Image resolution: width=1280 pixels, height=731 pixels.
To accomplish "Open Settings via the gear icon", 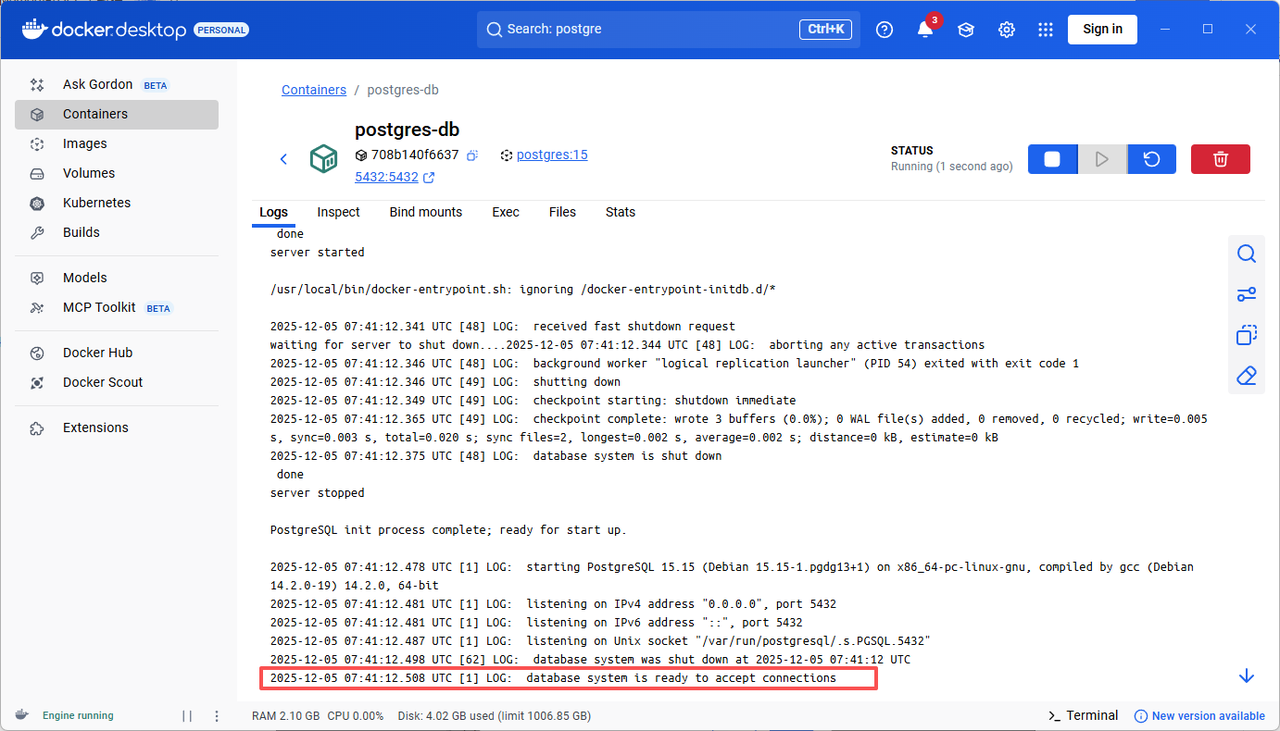I will pyautogui.click(x=1007, y=30).
